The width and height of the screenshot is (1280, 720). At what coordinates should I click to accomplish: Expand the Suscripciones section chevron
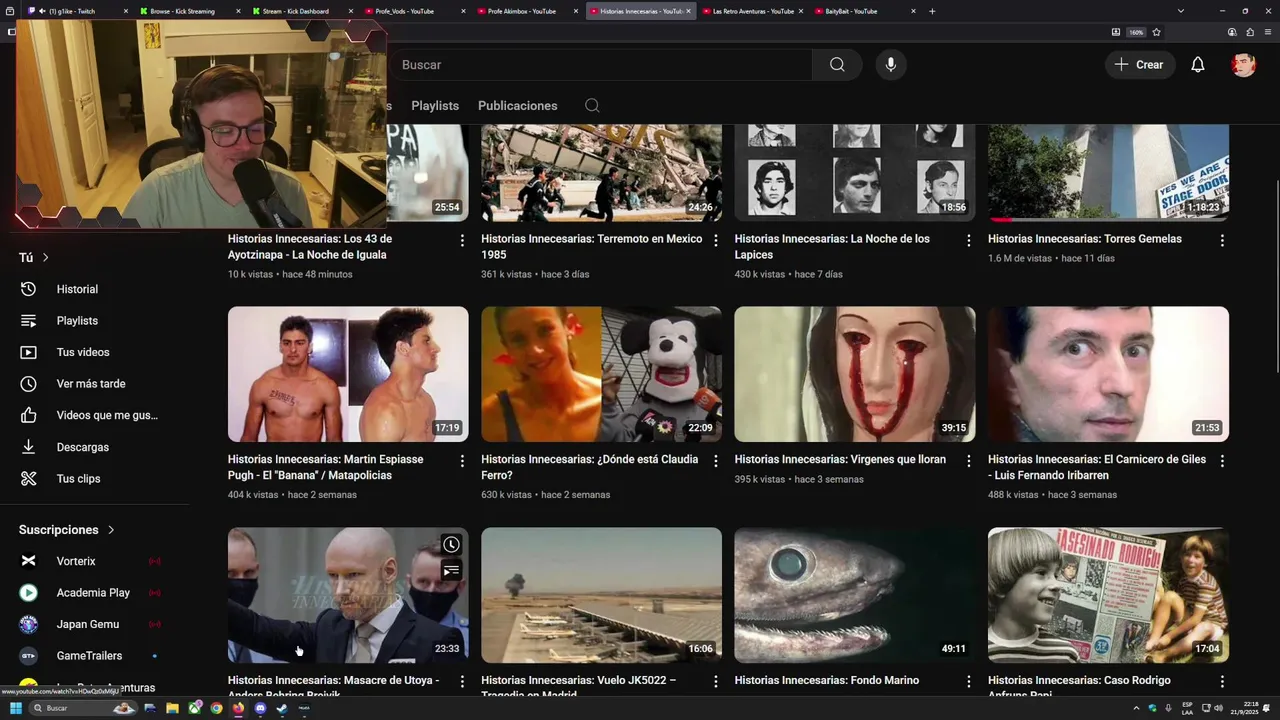tap(111, 530)
